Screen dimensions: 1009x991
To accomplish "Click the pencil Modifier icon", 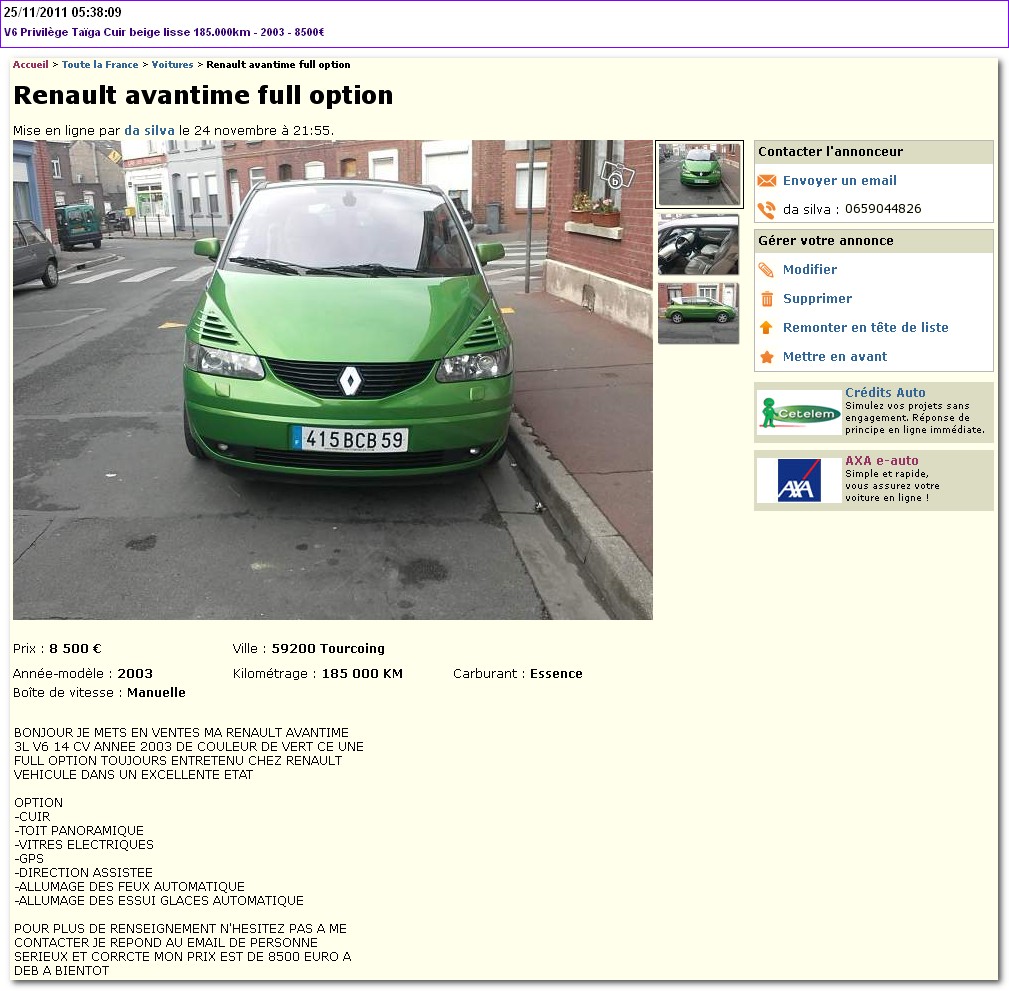I will coord(767,270).
